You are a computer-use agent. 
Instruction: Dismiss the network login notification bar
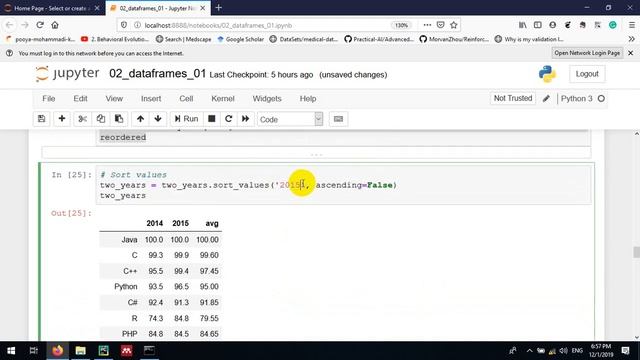631,53
